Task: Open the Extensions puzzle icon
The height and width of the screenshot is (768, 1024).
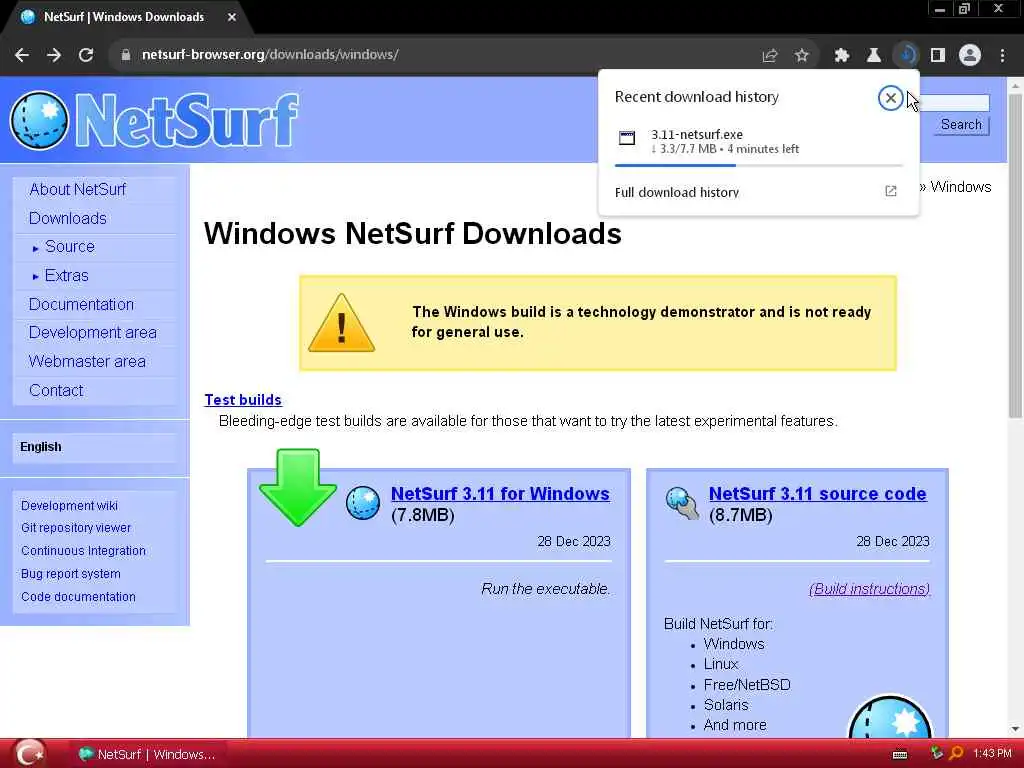Action: point(842,56)
